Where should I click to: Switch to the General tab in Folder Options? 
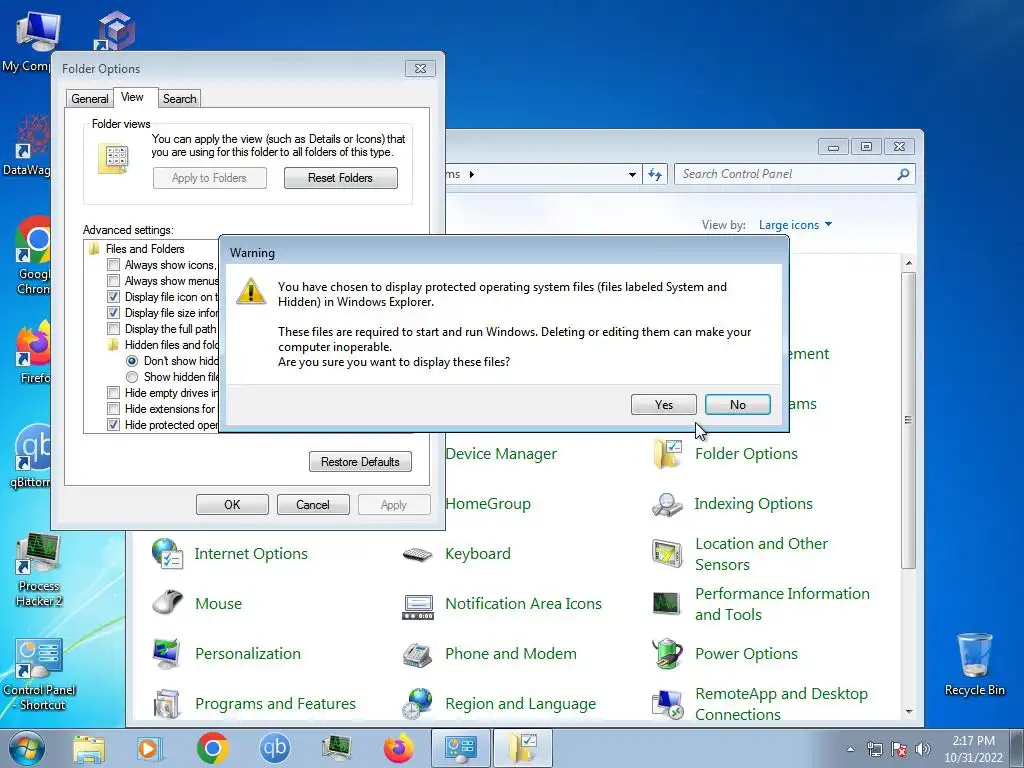(89, 99)
